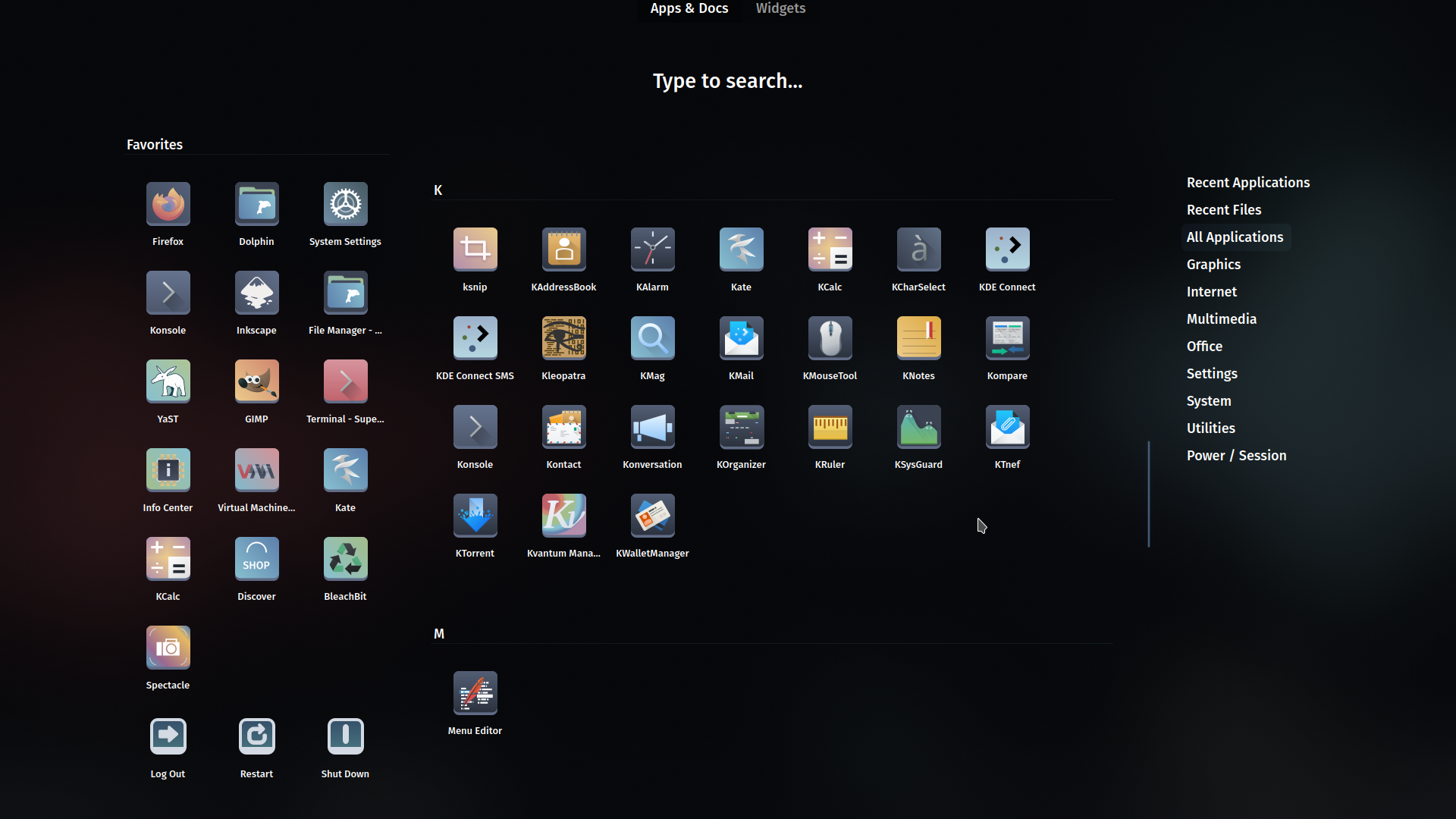Click the Type to search field
Screen dimensions: 1456x819
click(727, 81)
